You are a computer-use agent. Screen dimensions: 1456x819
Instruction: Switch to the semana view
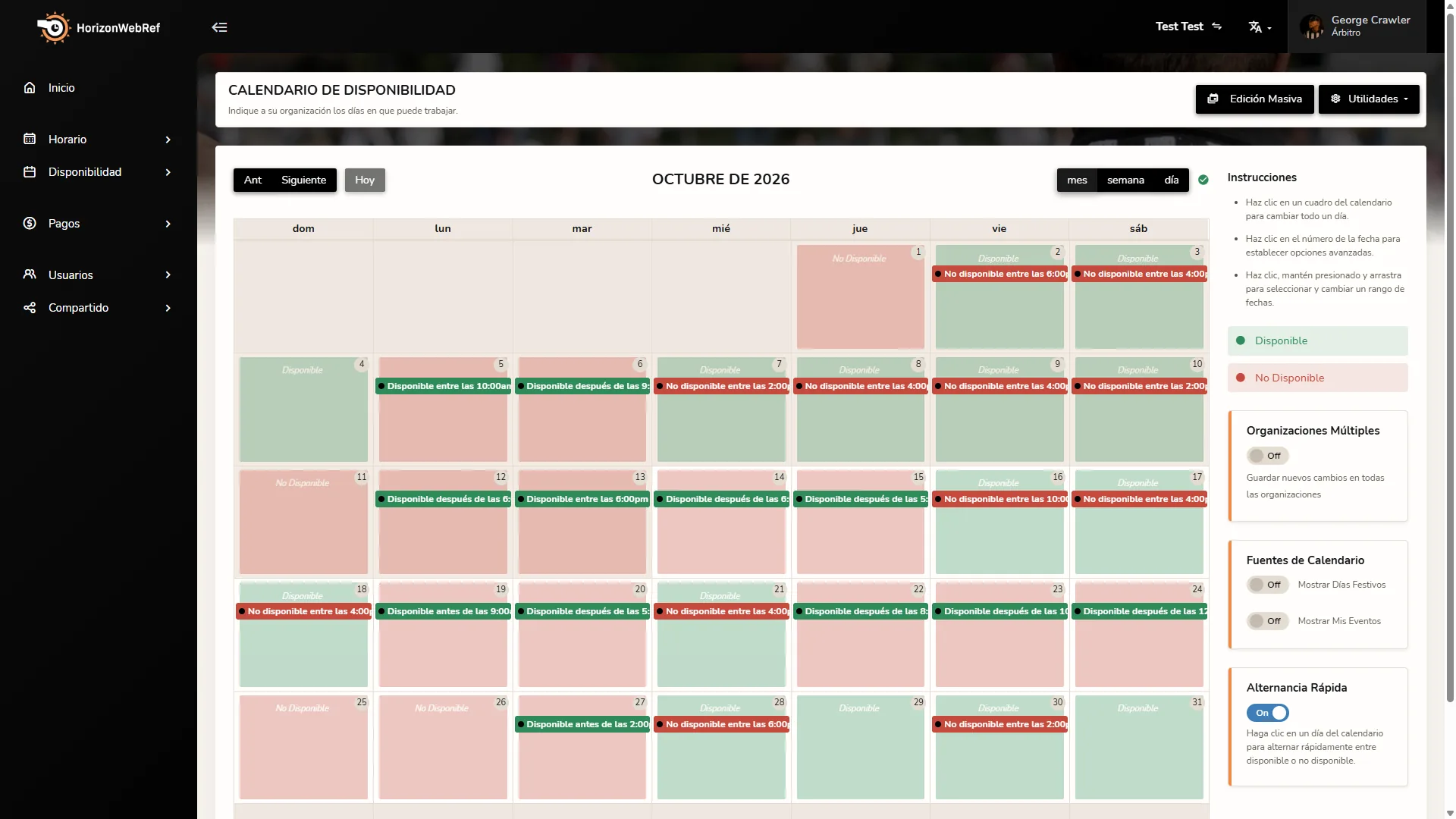point(1125,180)
